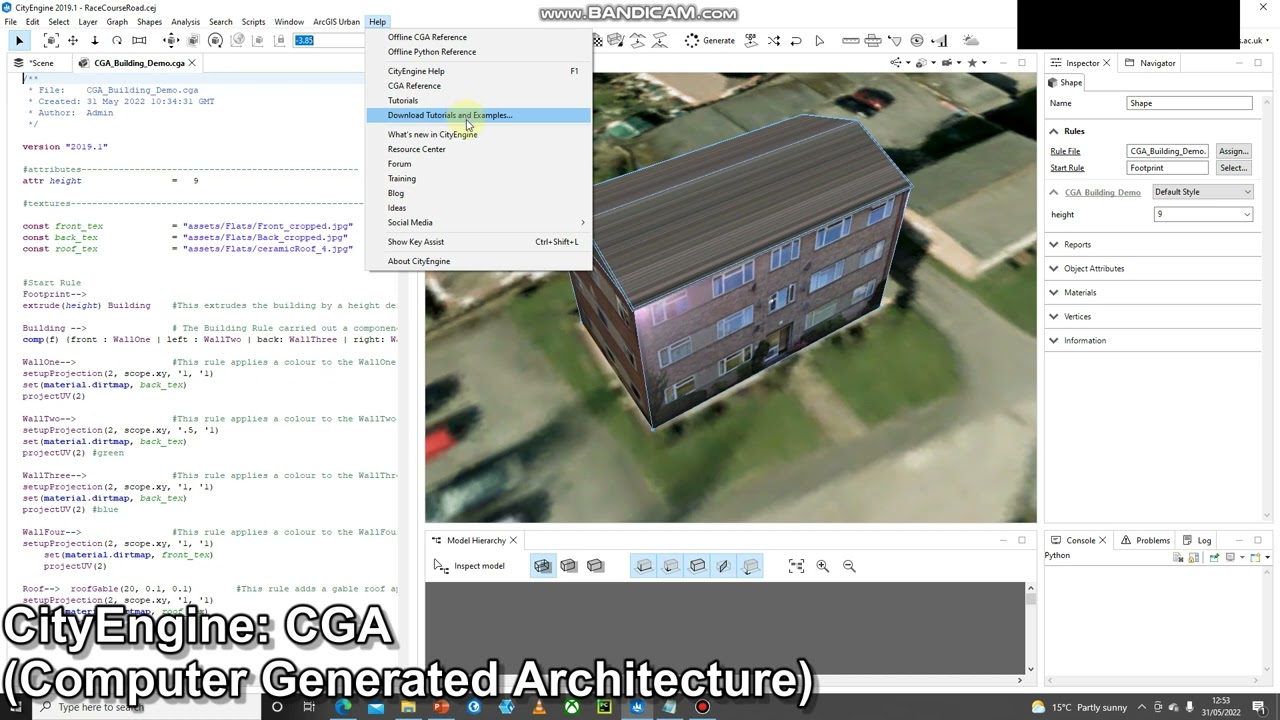The image size is (1280, 720).
Task: Click the Select start rule button
Action: coord(1232,168)
